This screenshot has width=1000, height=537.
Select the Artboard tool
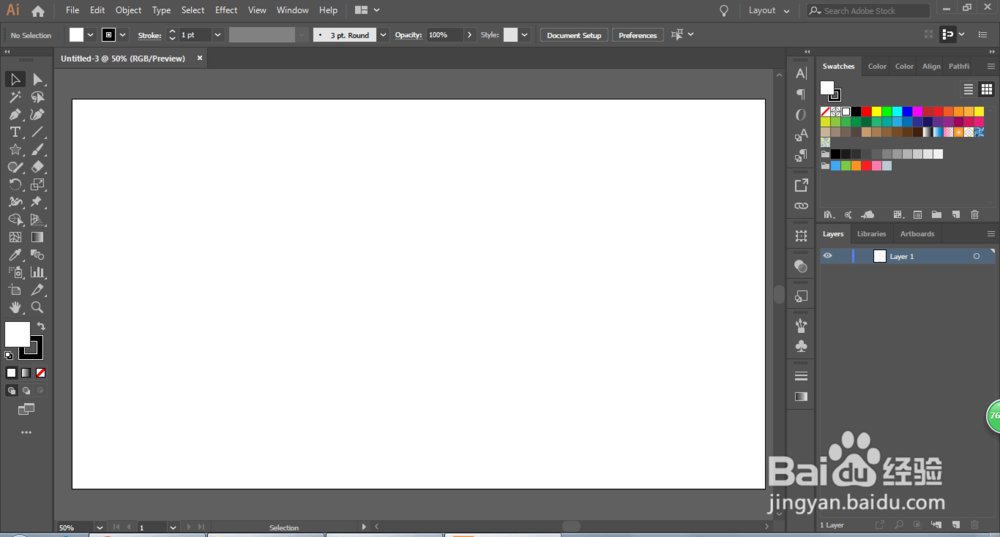tap(15, 290)
